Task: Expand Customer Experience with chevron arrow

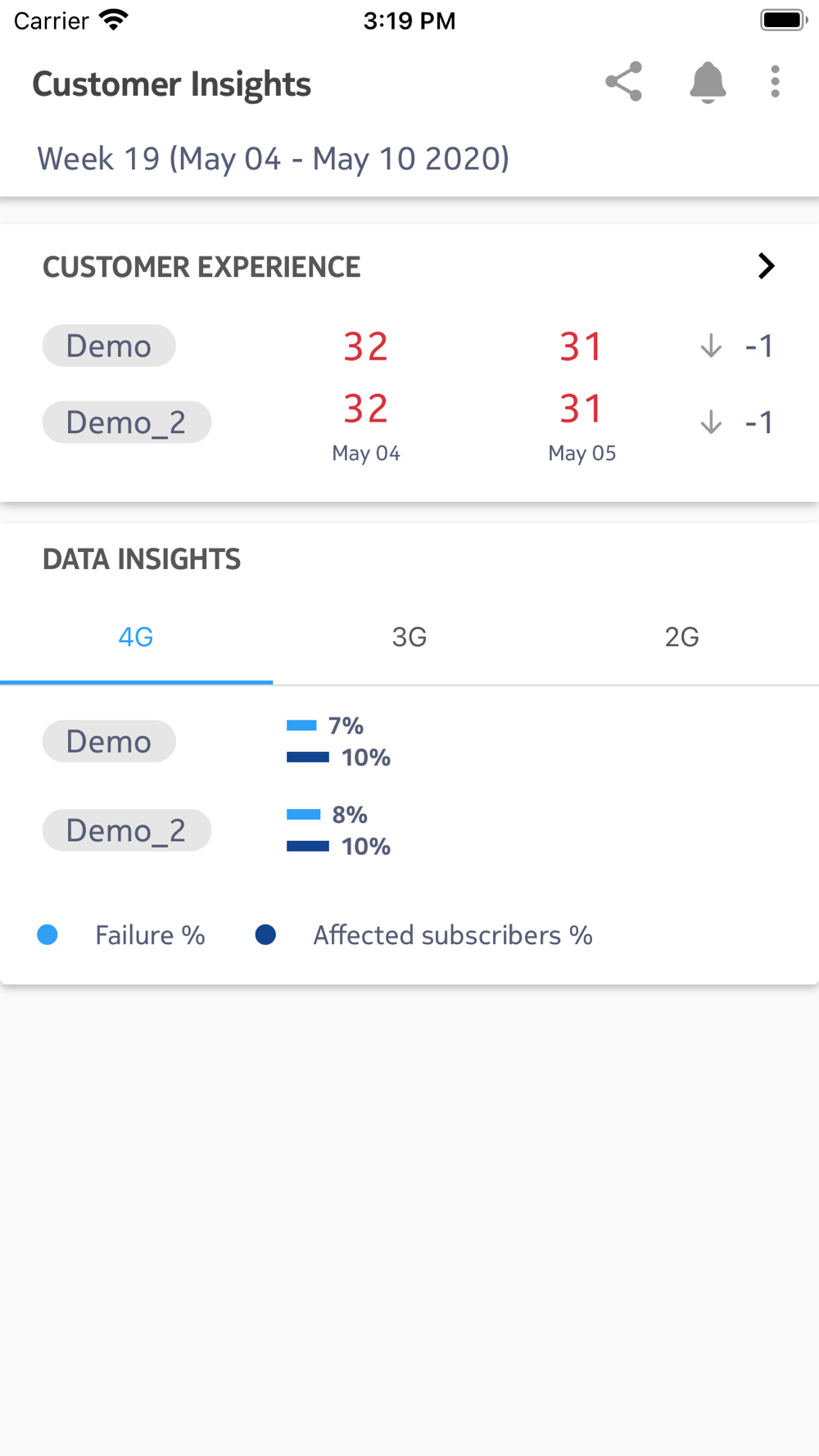Action: 766,266
